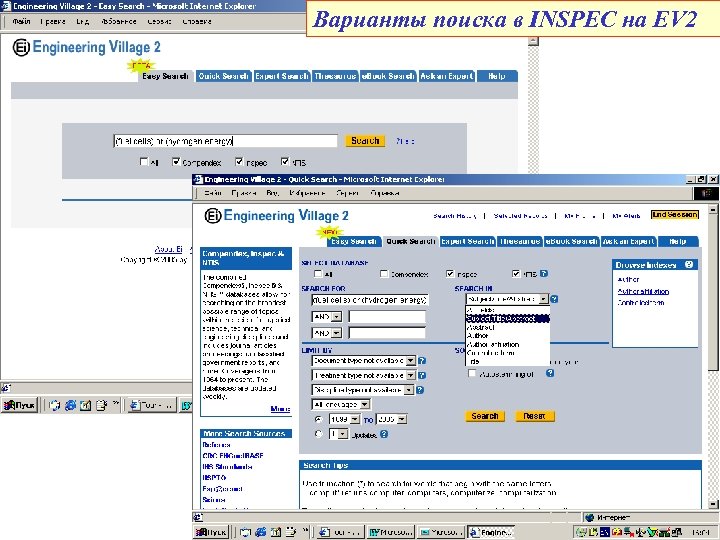Open help icon beside Discipline type dropdown

pos(420,390)
